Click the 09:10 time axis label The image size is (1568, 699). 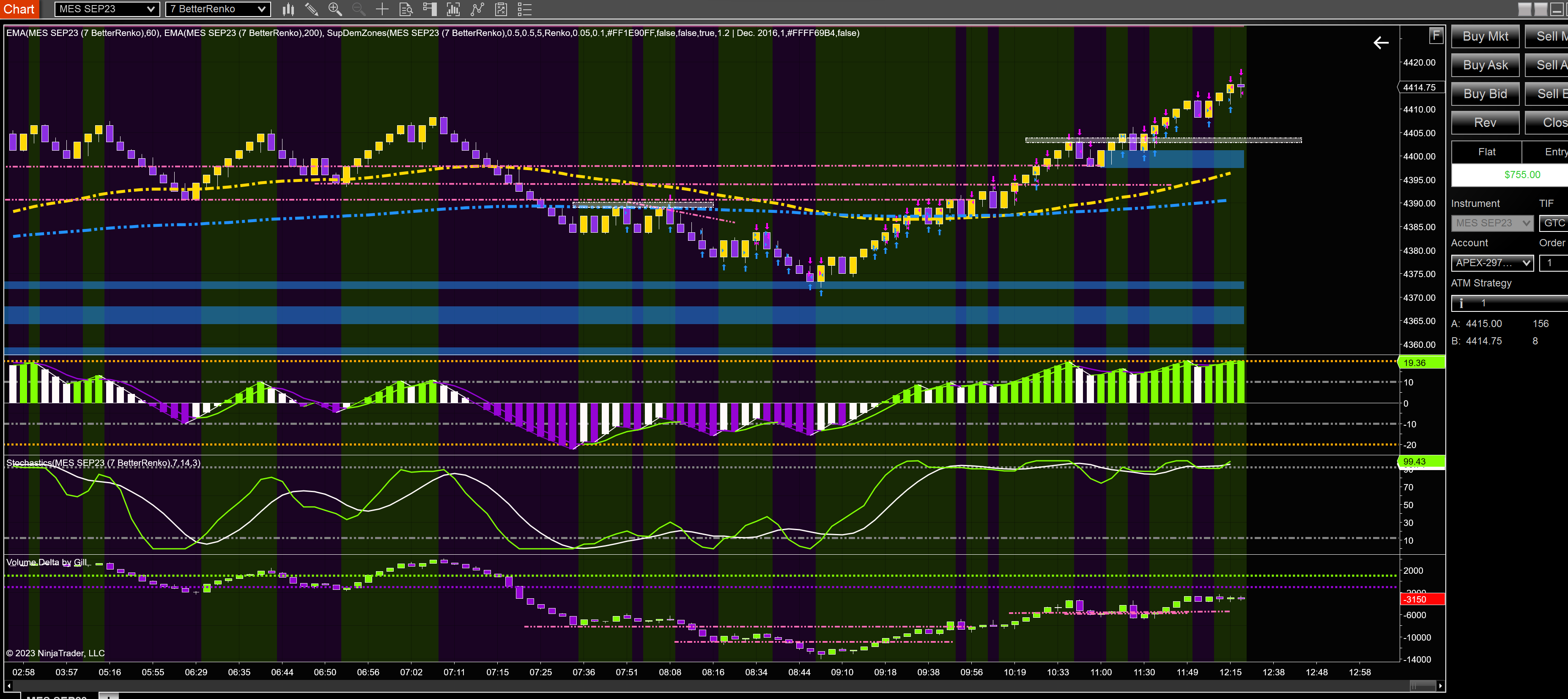tap(842, 672)
